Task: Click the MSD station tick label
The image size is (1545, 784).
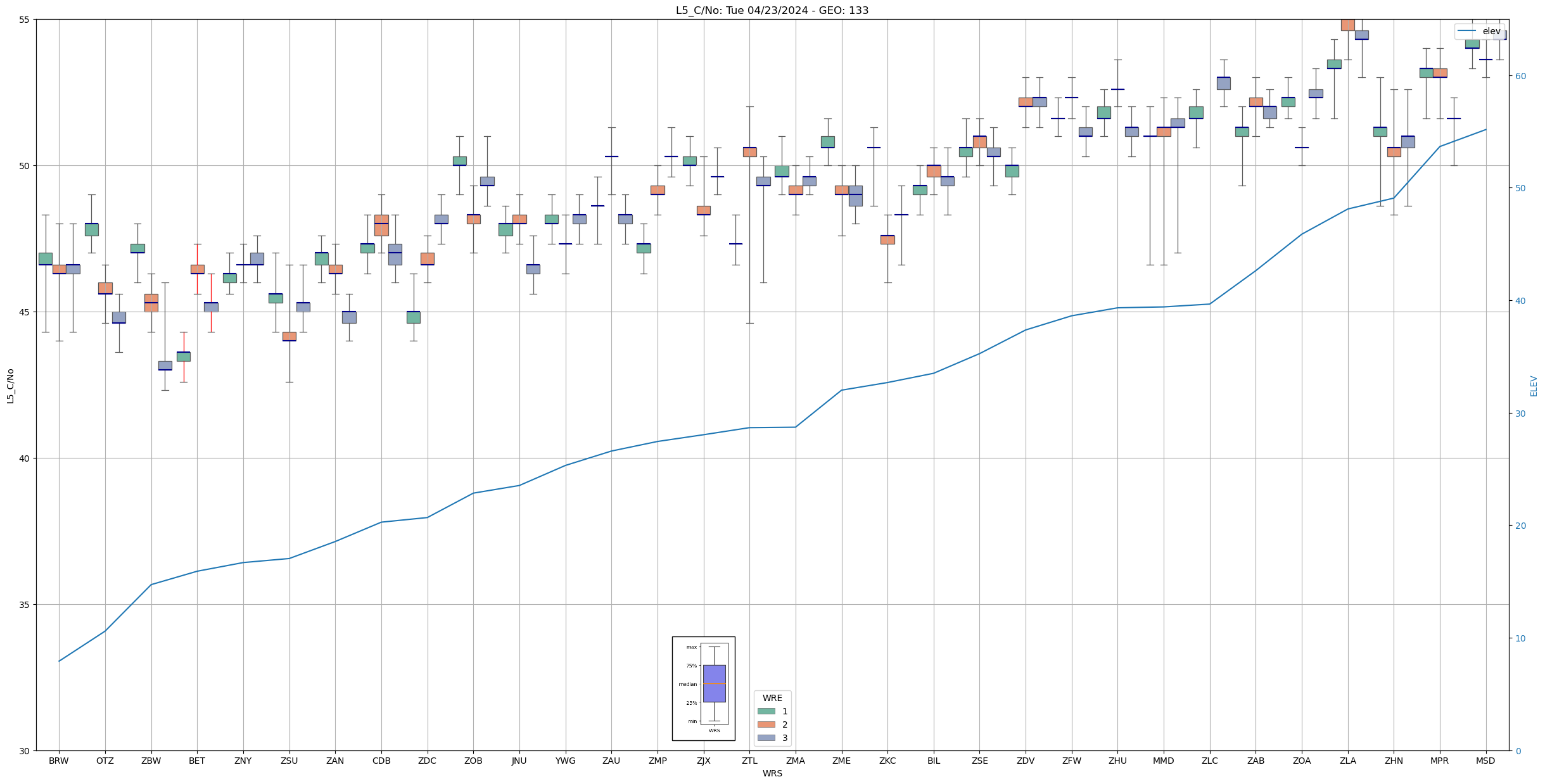Action: tap(1485, 761)
